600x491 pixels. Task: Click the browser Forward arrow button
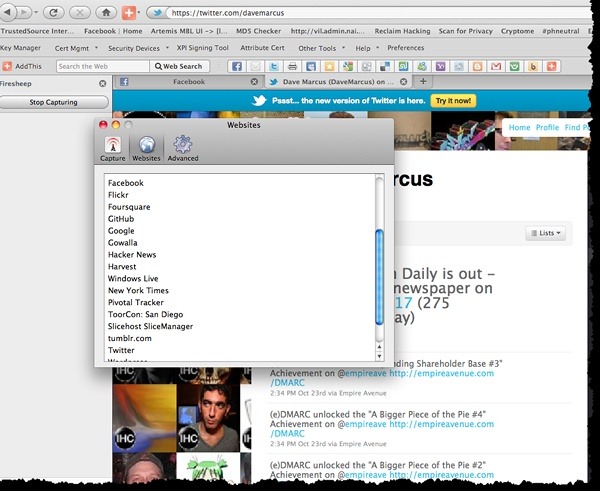(24, 13)
